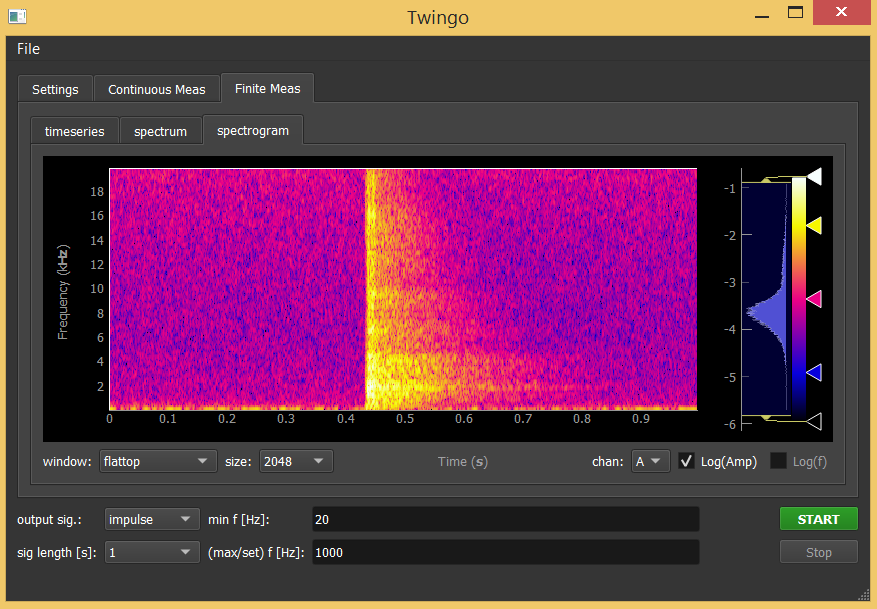Screen dimensions: 877x609
Task: Switch to the timeseries tab
Action: [74, 131]
